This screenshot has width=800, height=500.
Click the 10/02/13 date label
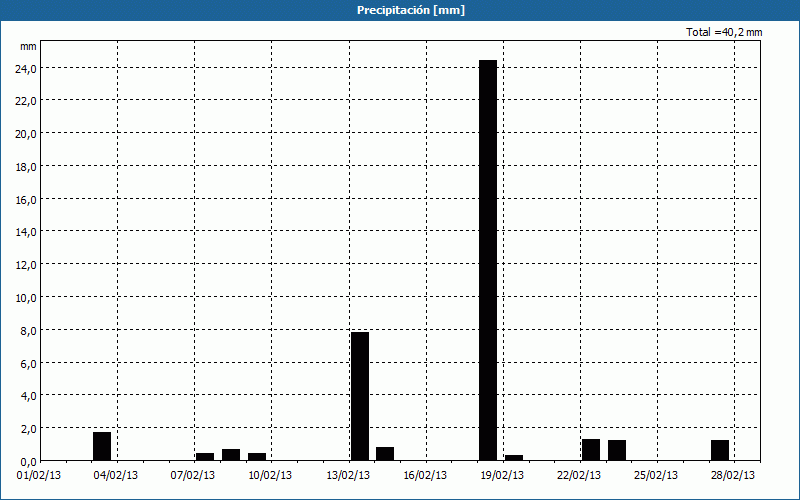(270, 476)
